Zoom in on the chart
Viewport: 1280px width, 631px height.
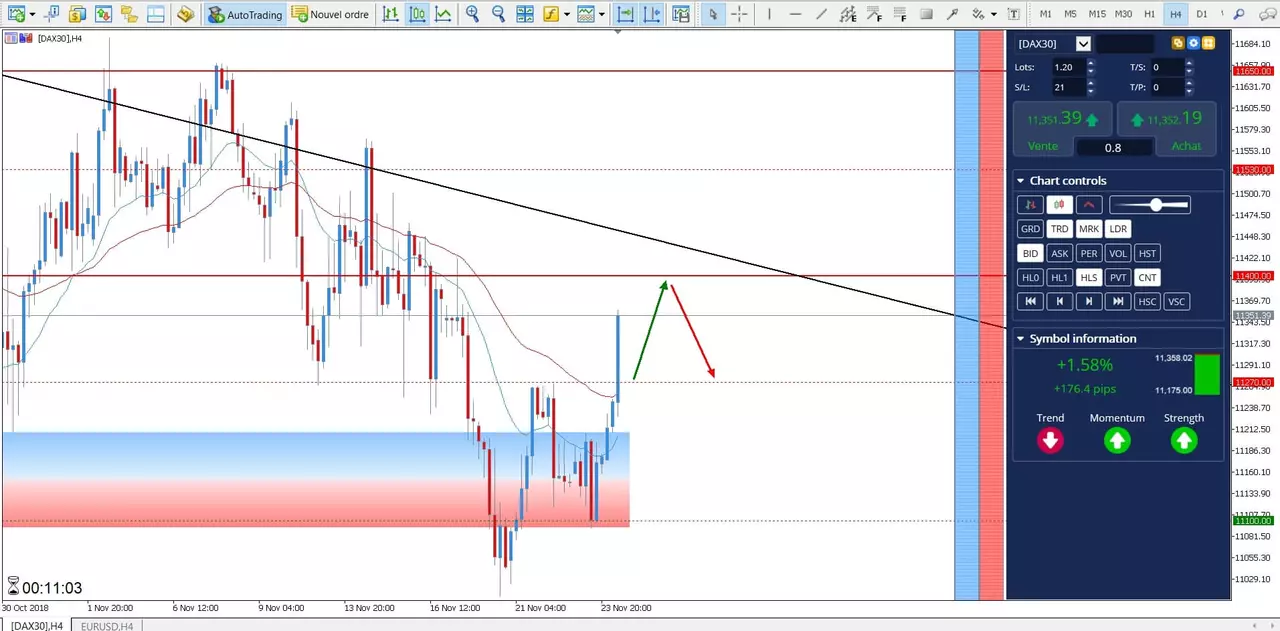coord(472,14)
